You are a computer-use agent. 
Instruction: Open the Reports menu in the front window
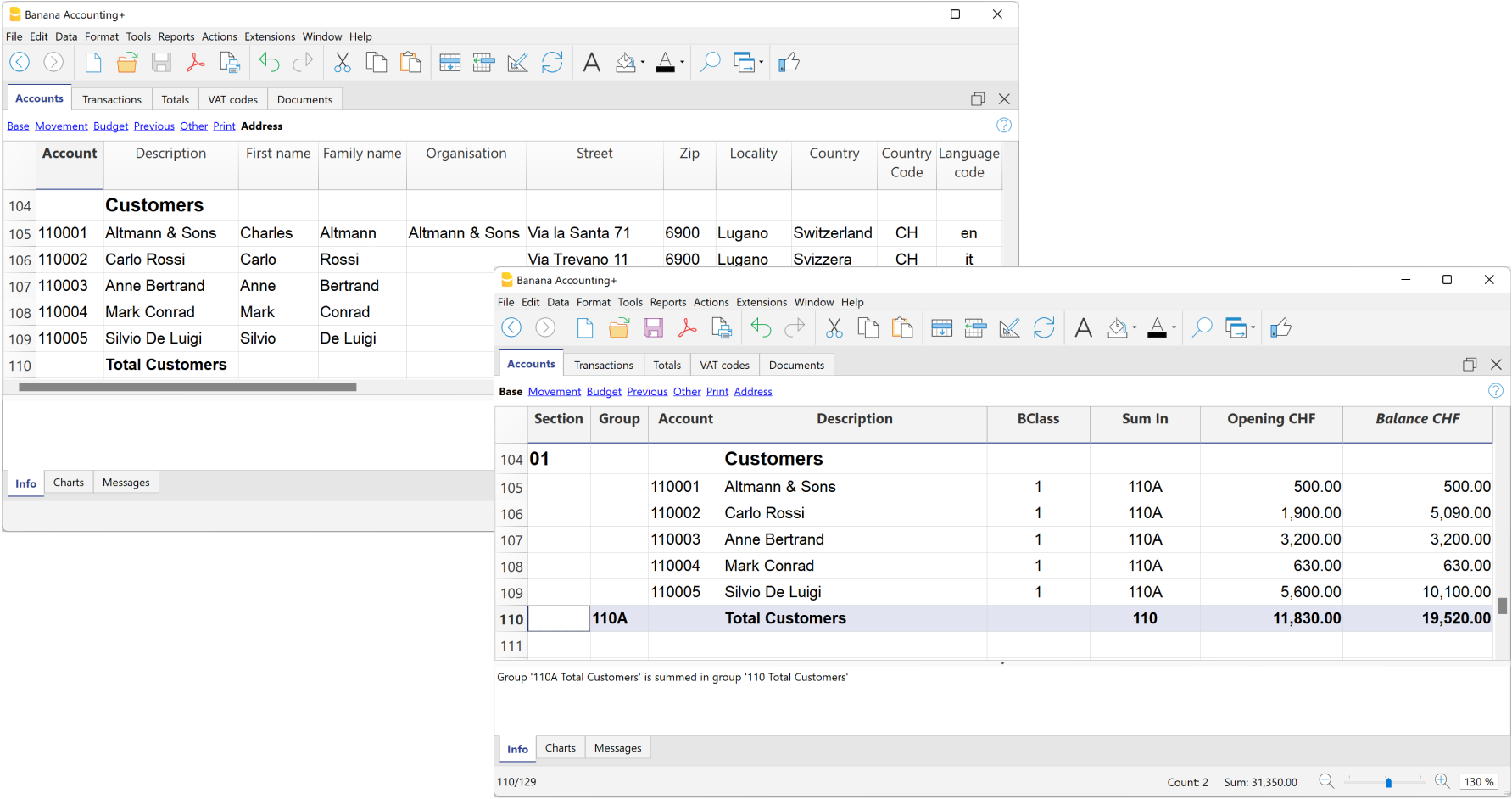click(x=667, y=302)
